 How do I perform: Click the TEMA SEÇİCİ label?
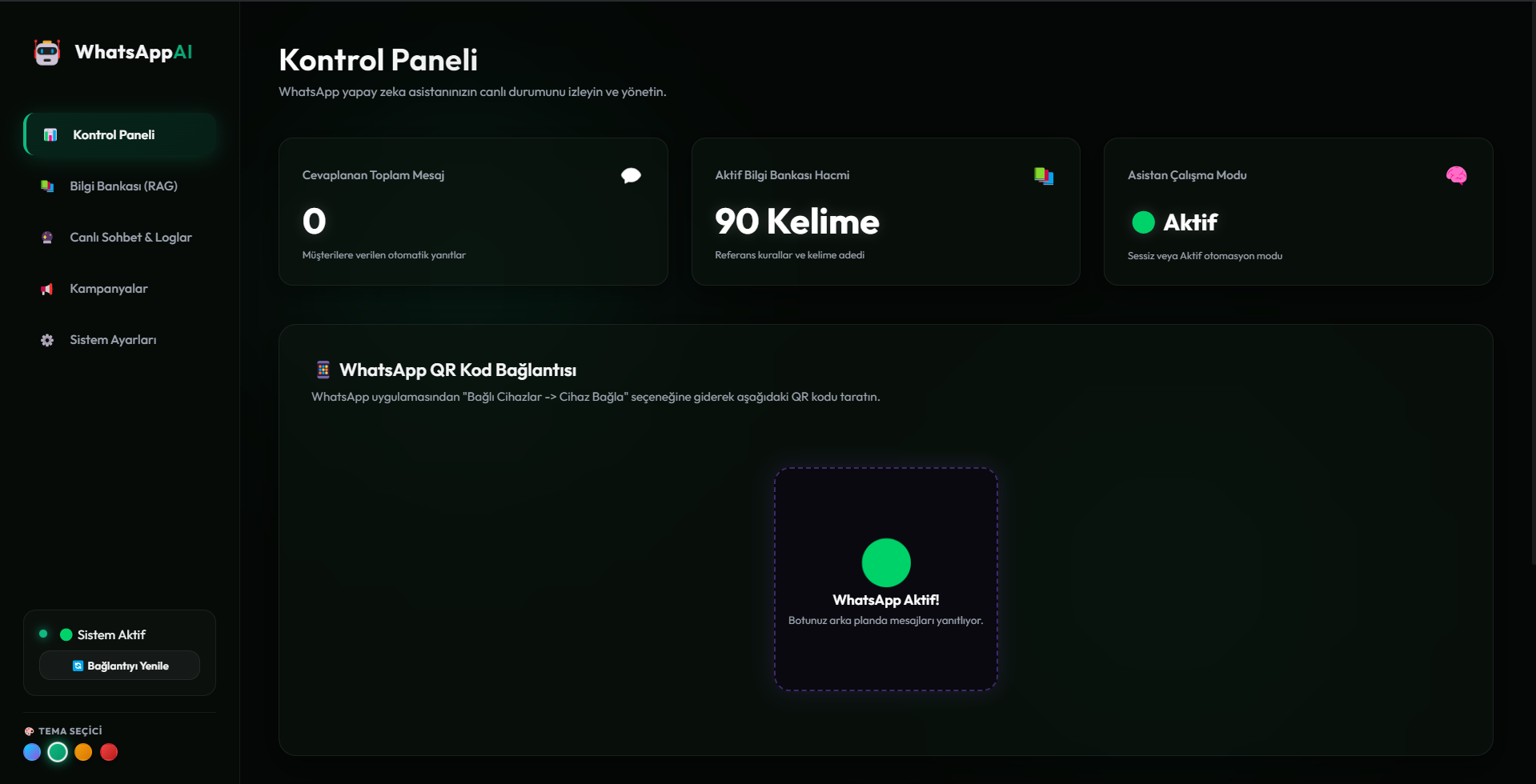pos(70,731)
